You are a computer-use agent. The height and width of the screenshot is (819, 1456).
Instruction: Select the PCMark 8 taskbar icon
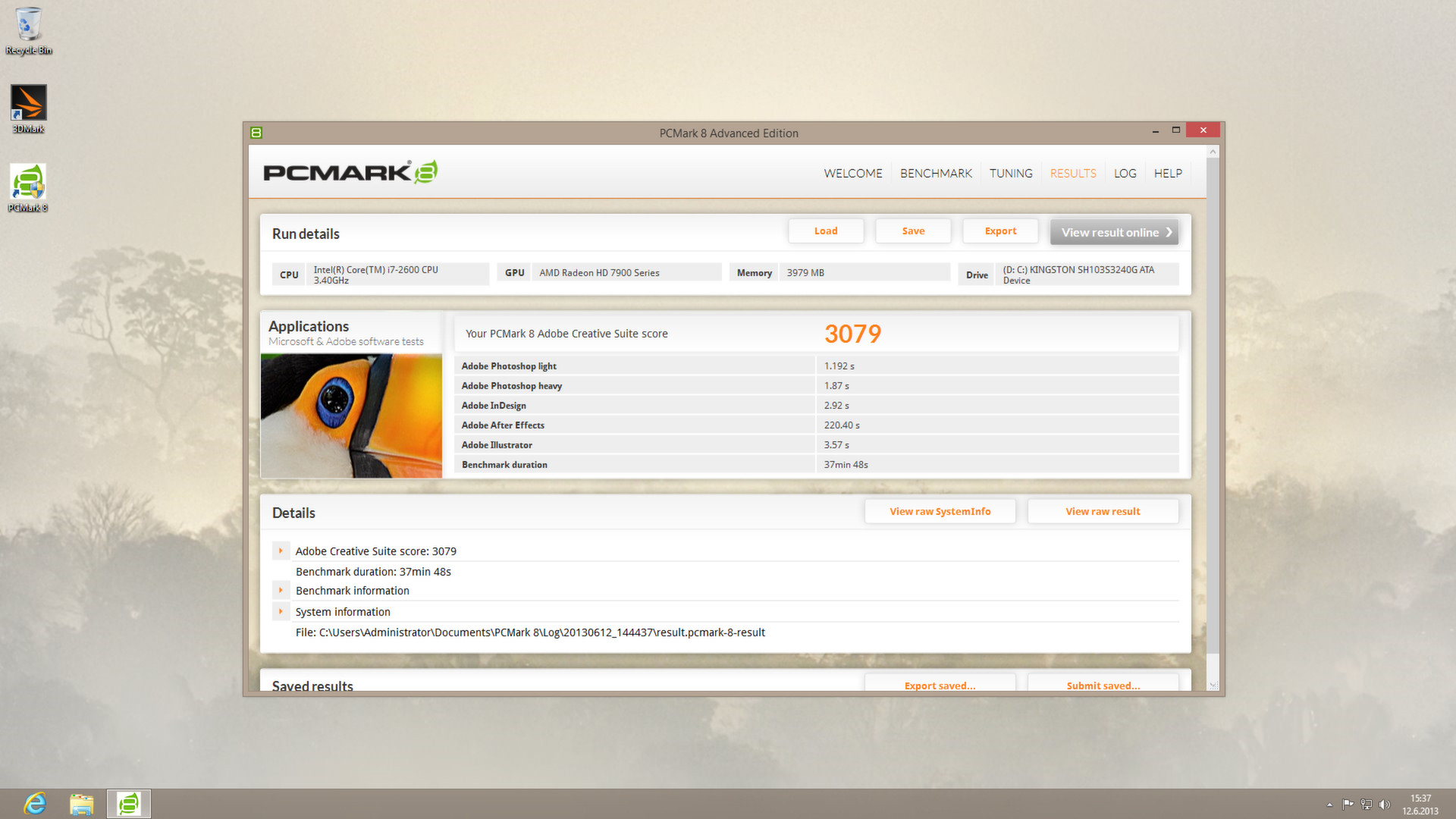coord(128,803)
